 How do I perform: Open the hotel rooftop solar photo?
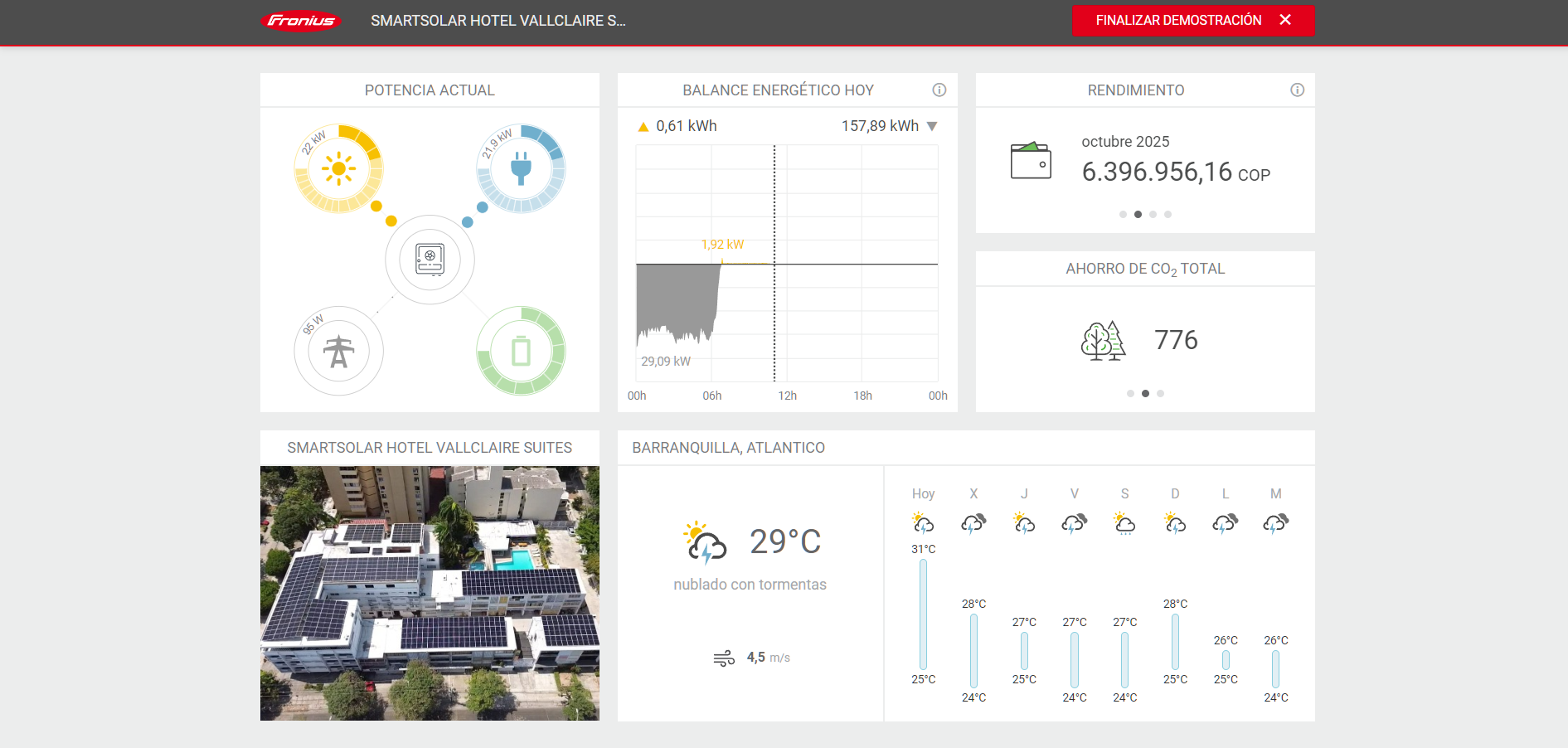click(x=430, y=593)
